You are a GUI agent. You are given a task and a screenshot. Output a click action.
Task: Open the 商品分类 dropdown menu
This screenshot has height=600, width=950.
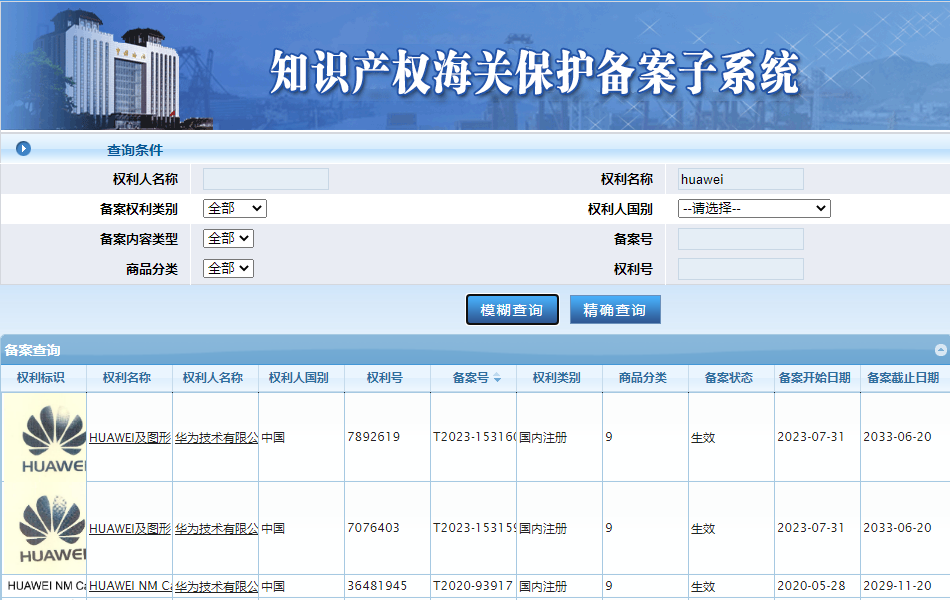229,268
